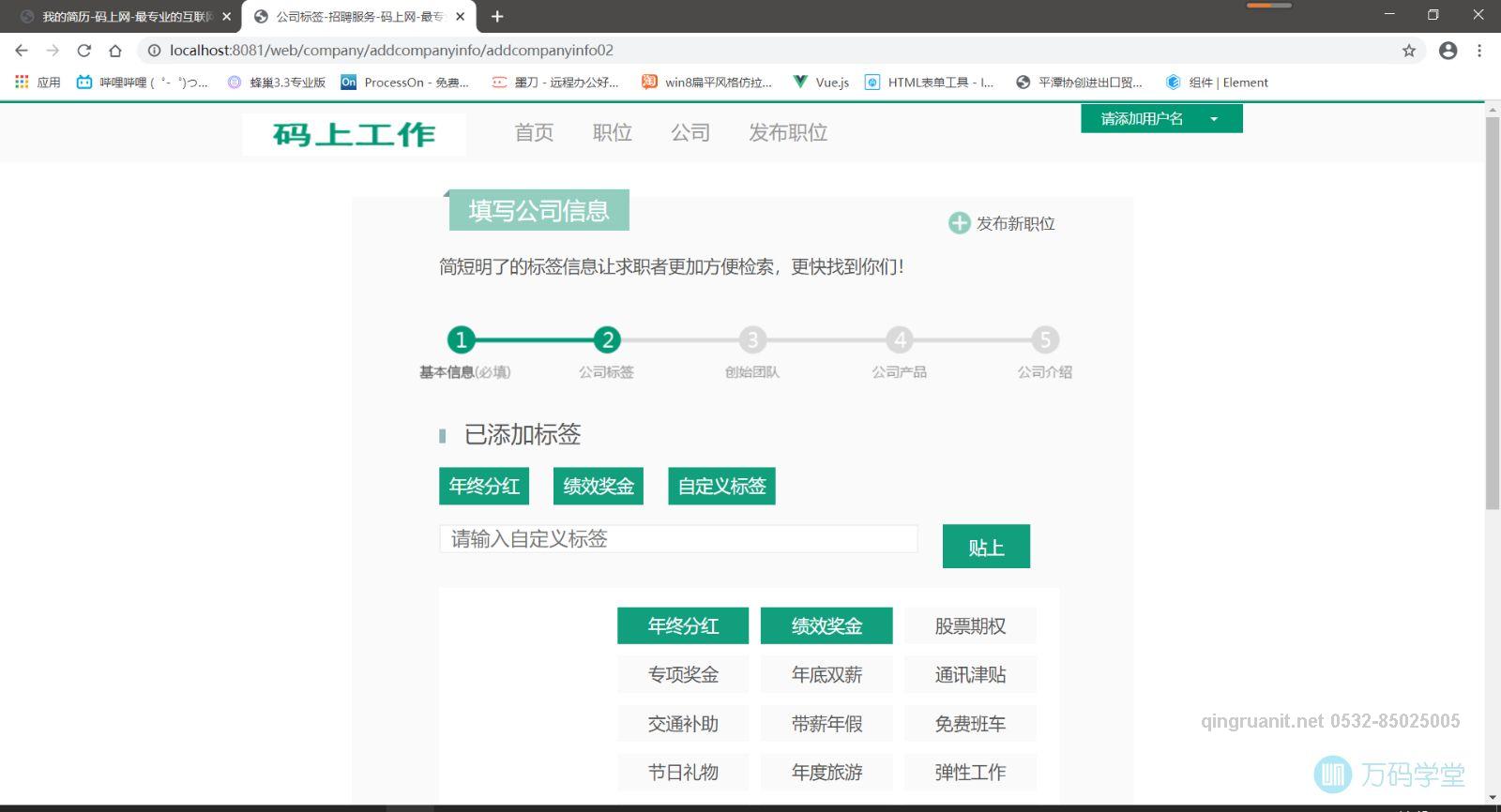The width and height of the screenshot is (1501, 812).
Task: Open the HTML表单工具 bookmark
Action: pos(930,83)
